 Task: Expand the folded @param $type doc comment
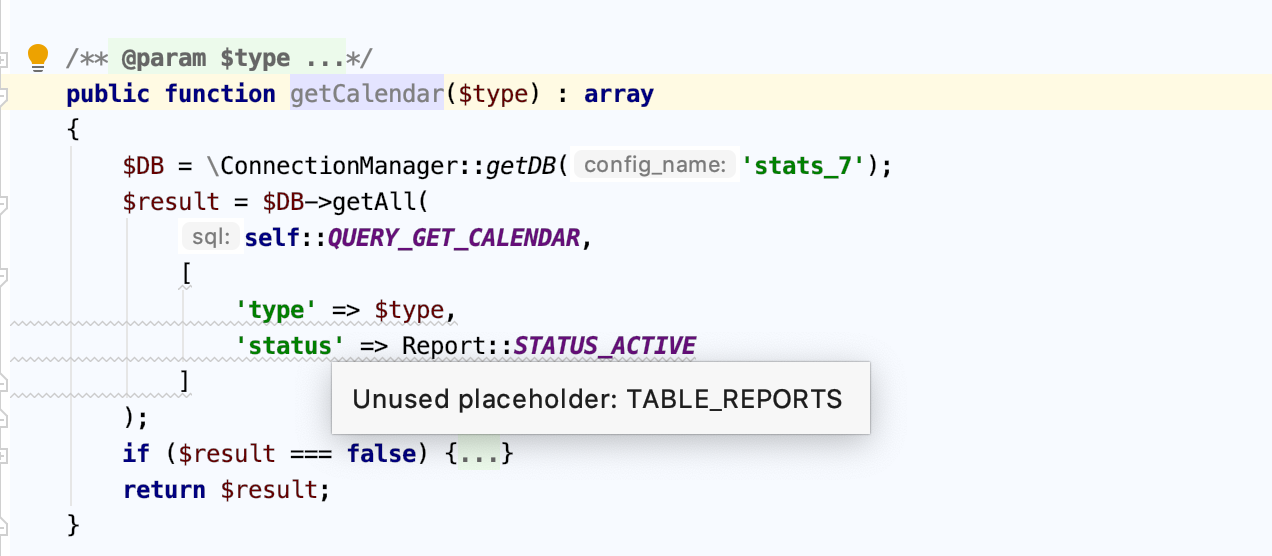tap(227, 58)
